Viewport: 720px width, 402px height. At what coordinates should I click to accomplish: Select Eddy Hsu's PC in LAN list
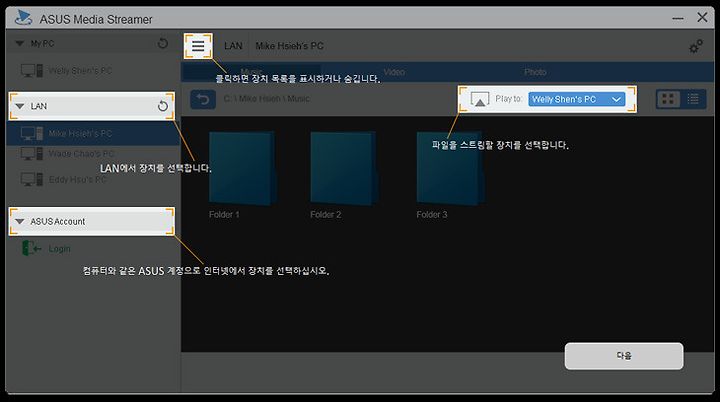(93, 179)
